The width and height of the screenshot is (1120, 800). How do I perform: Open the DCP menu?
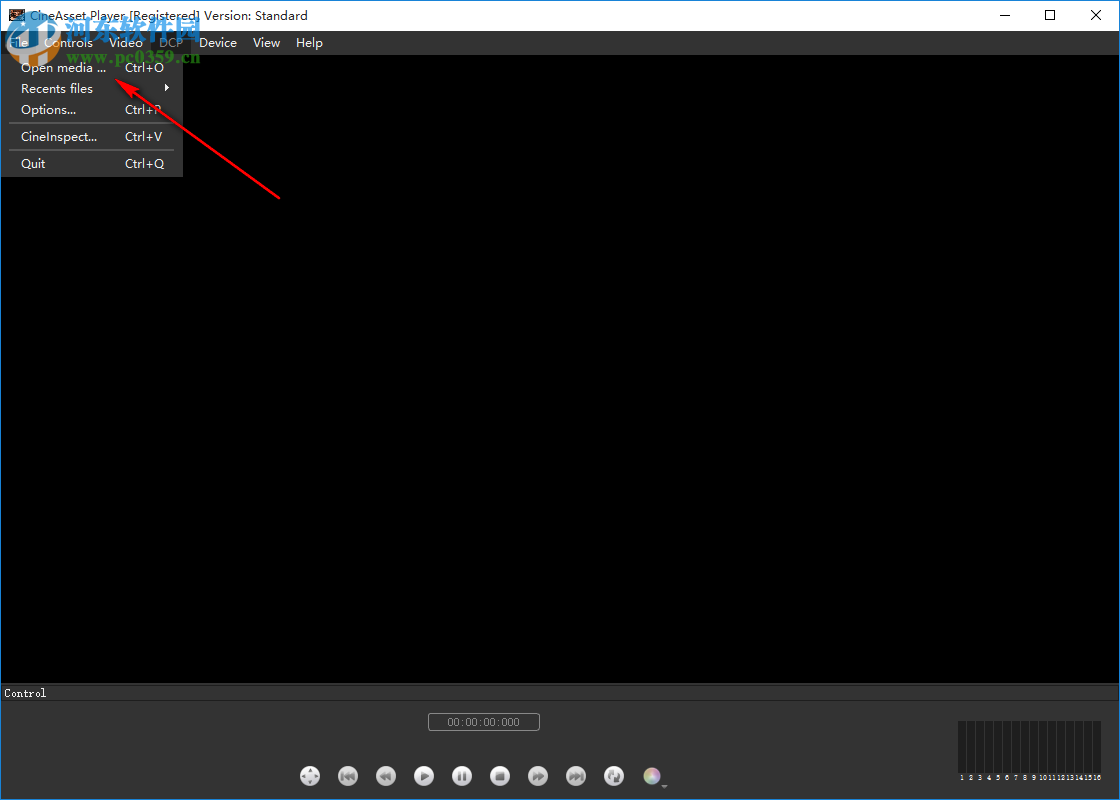(170, 42)
